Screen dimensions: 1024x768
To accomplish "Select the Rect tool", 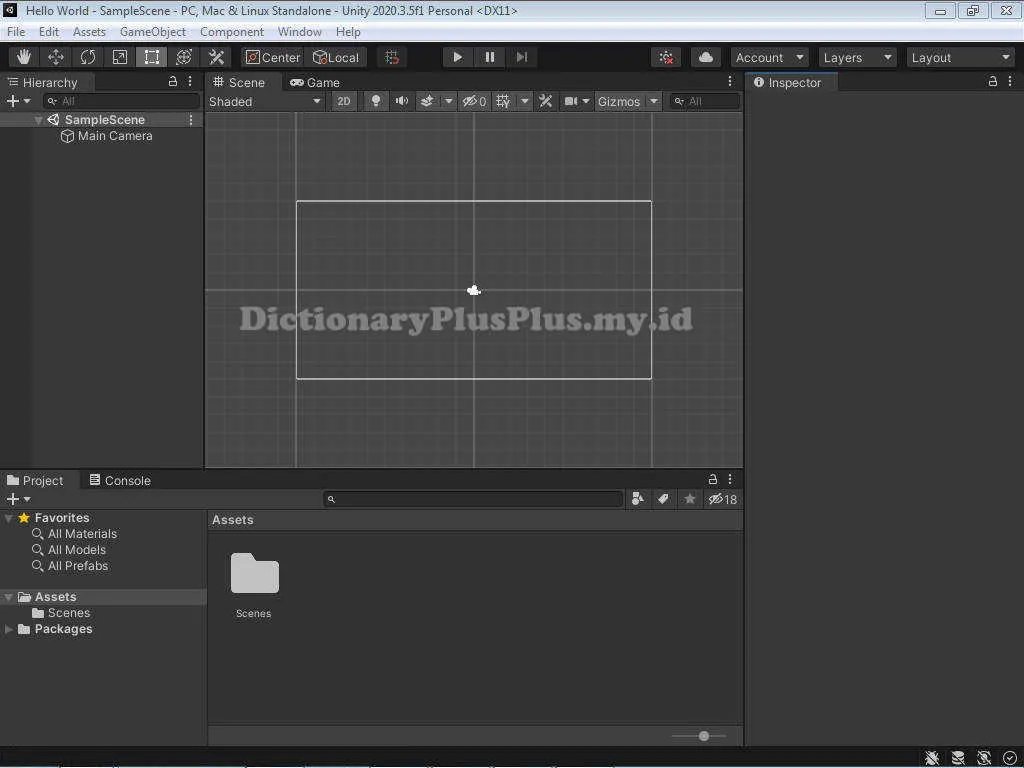I will click(x=152, y=57).
